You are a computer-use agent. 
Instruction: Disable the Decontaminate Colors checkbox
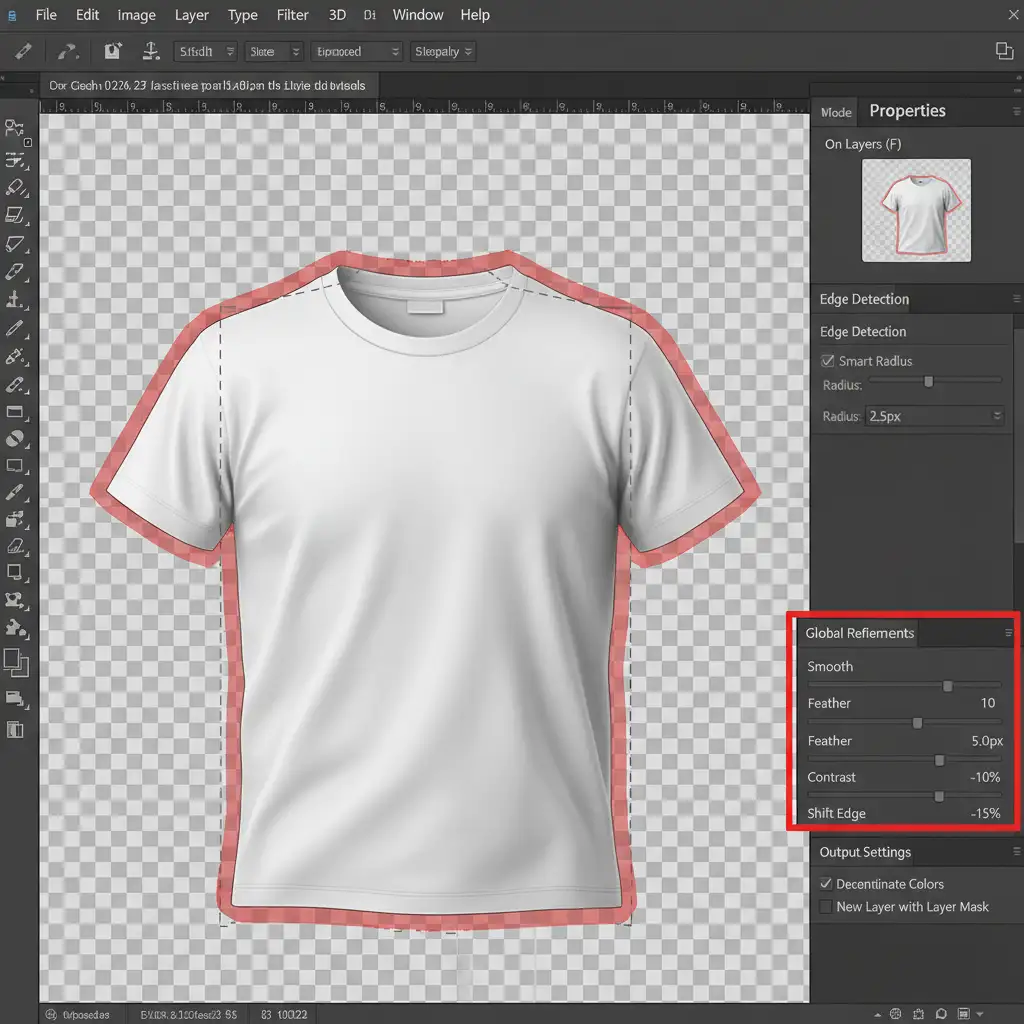coord(826,884)
